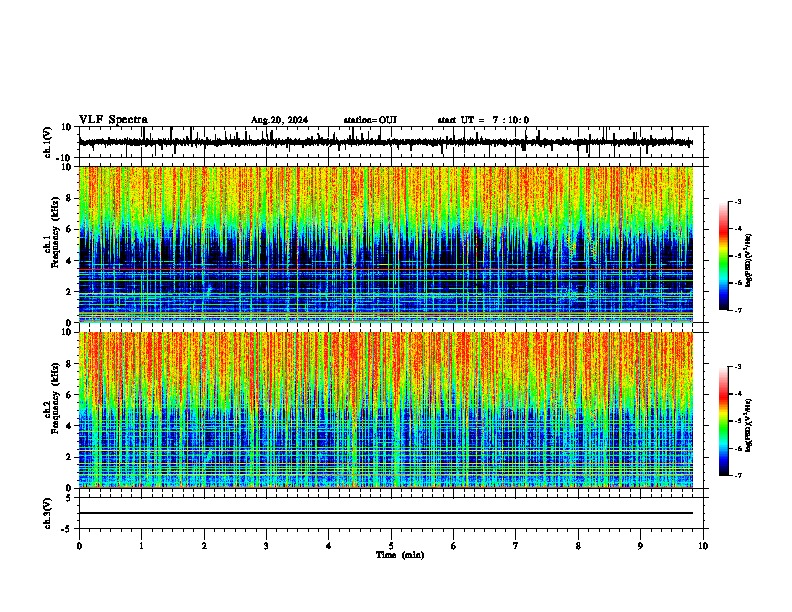Viewport: 792px width, 612px height.
Task: Click the ch.2 frequency tick label "8"
Action: pos(70,364)
